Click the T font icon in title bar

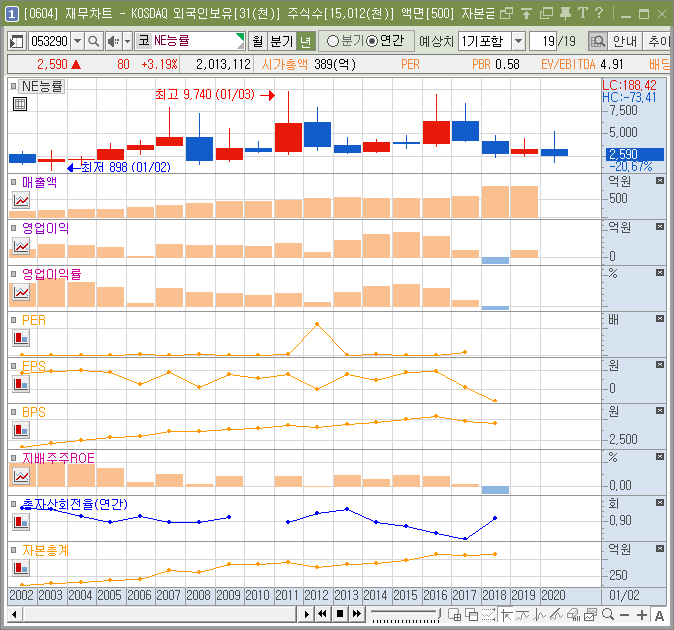[583, 13]
